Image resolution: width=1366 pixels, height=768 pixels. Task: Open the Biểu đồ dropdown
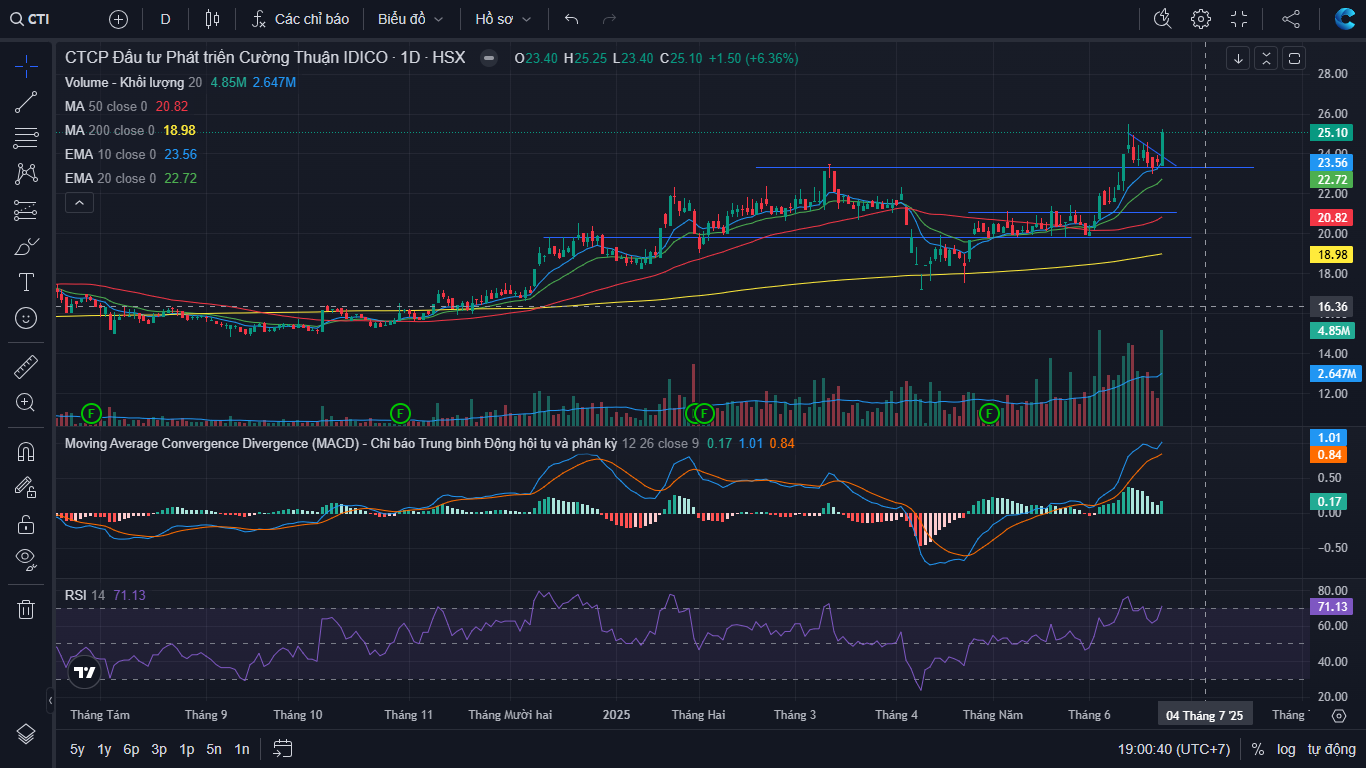click(x=410, y=19)
